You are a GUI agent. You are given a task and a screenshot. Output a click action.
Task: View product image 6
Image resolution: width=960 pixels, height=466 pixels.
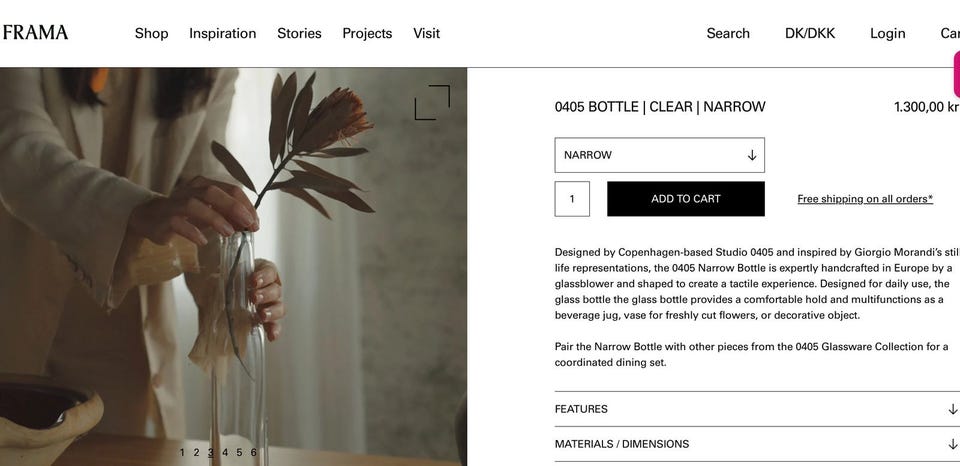[253, 453]
